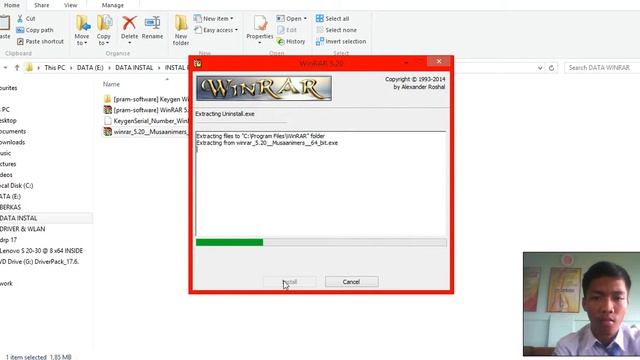The height and width of the screenshot is (360, 640).
Task: Click the address bar refresh icon
Action: (x=551, y=68)
